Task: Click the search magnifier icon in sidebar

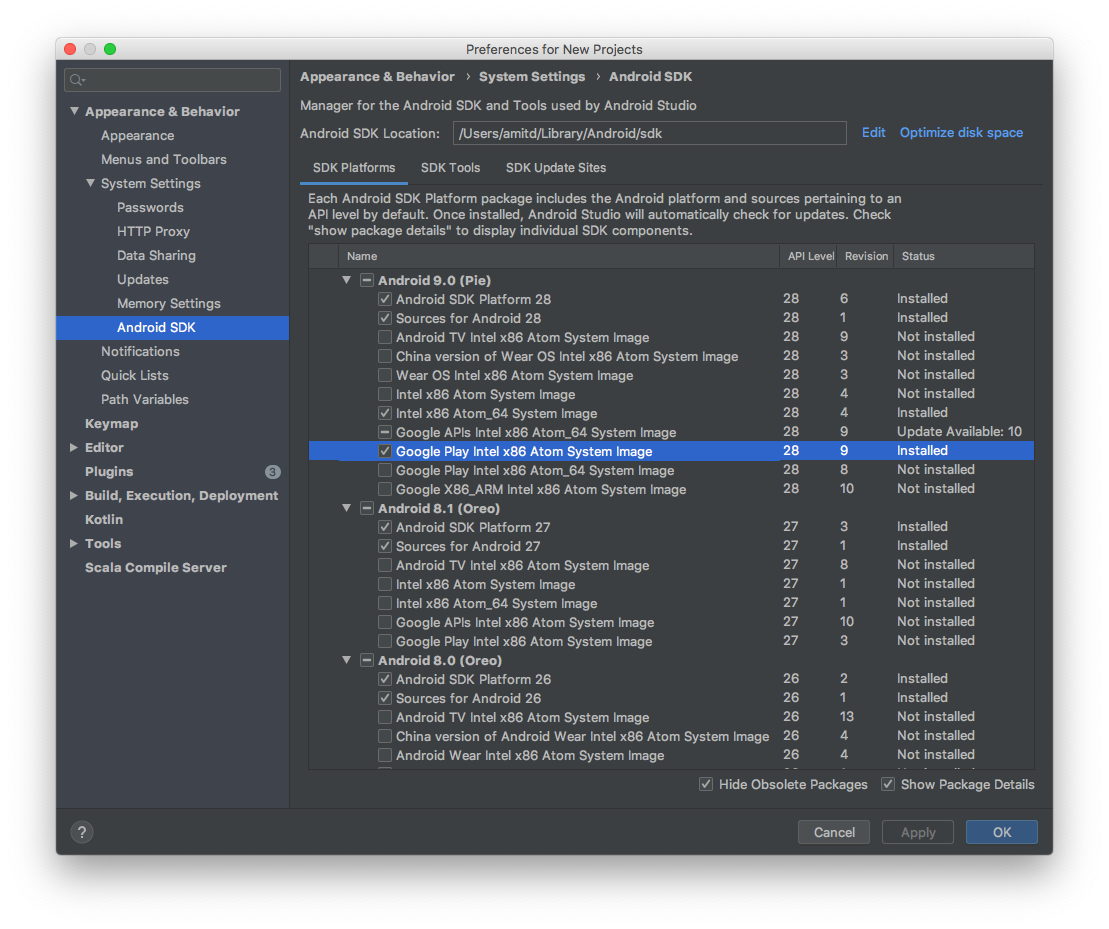Action: tap(77, 80)
